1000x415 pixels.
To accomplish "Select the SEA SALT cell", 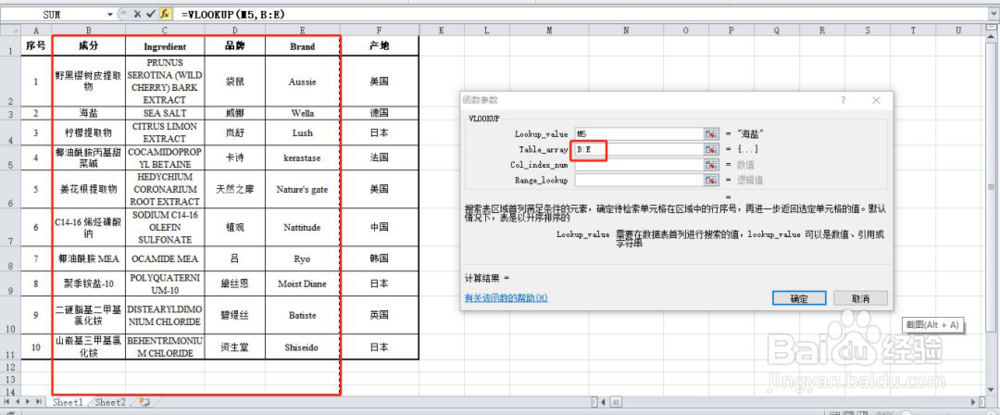I will tap(165, 113).
